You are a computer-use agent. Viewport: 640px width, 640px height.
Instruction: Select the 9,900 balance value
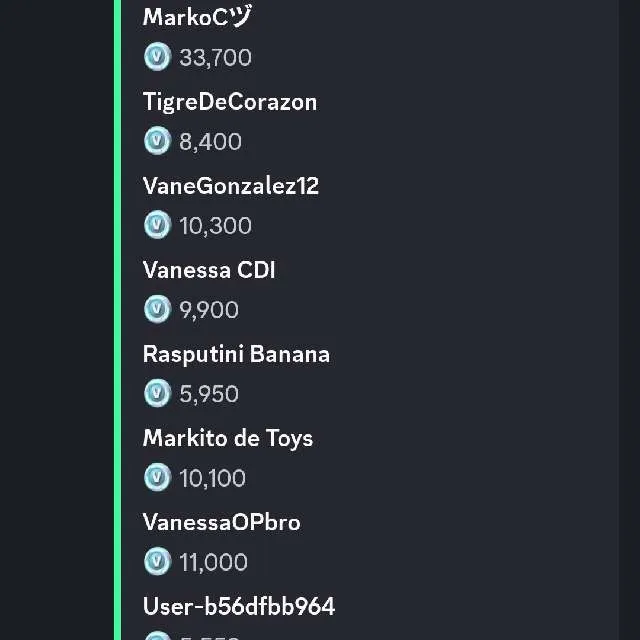(x=209, y=310)
